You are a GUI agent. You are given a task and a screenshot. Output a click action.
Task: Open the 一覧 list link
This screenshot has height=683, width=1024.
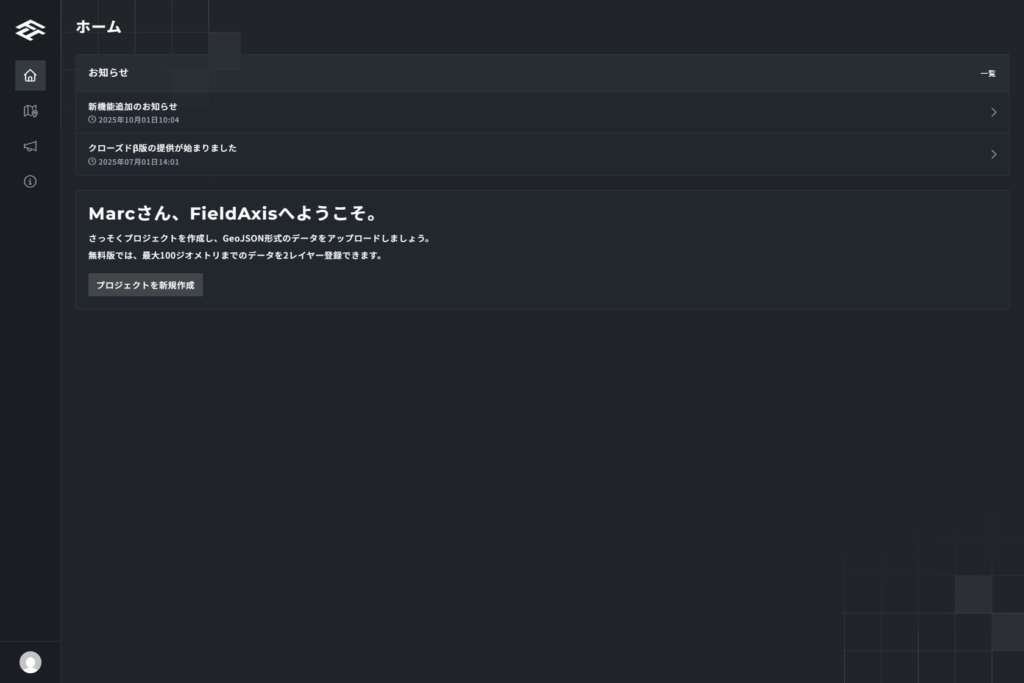[988, 73]
